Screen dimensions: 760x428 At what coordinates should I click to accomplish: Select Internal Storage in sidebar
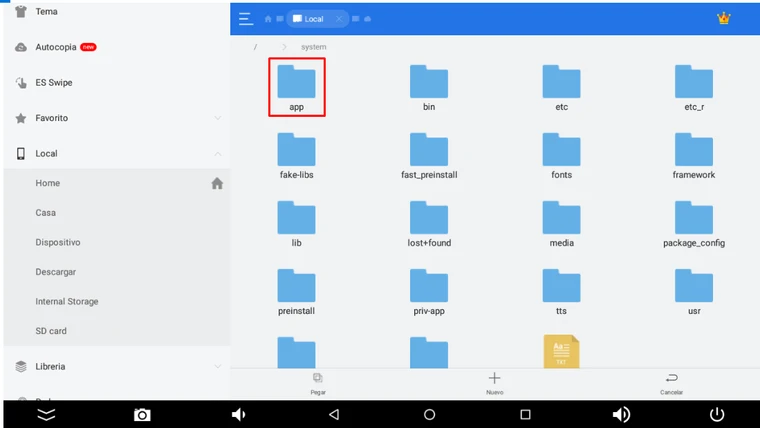pyautogui.click(x=67, y=301)
